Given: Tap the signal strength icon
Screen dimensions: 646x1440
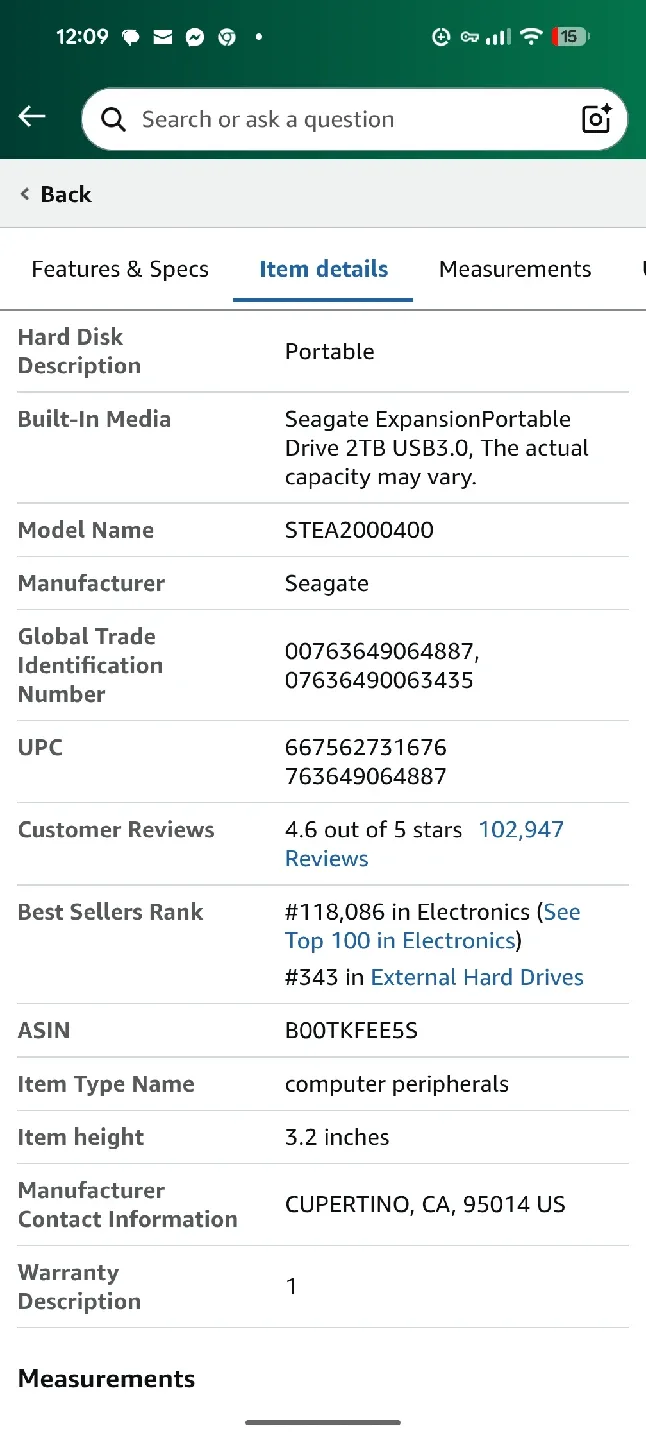Looking at the screenshot, I should pyautogui.click(x=499, y=36).
